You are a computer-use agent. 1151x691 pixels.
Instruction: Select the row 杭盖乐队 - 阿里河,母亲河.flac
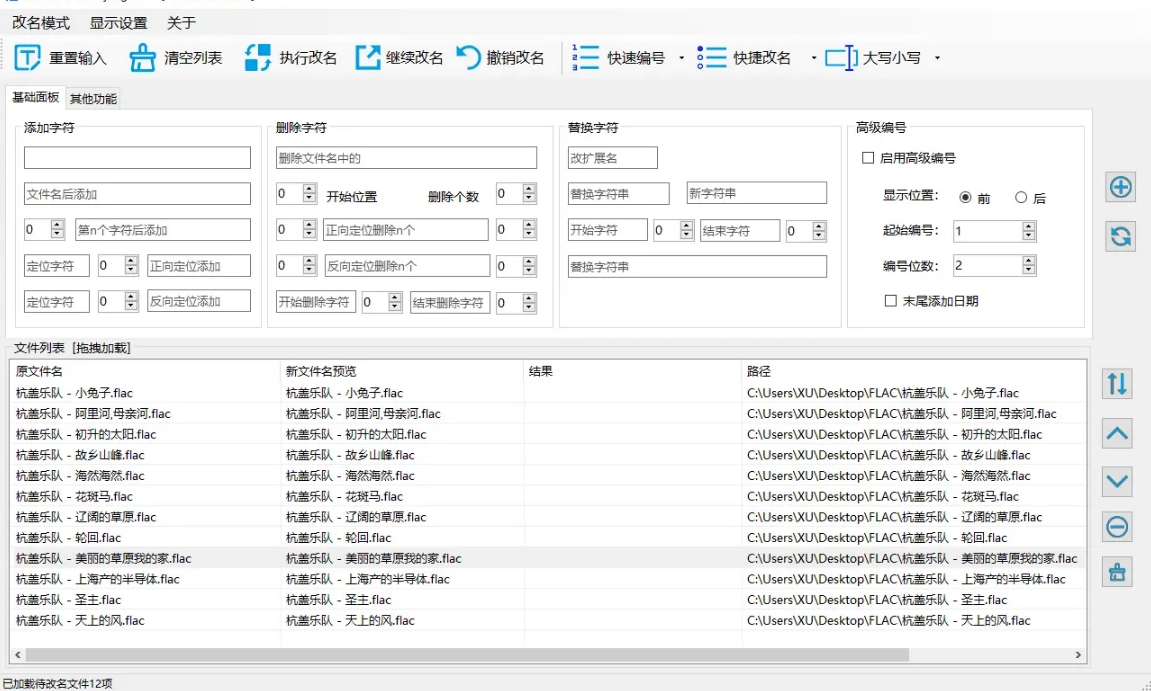548,413
